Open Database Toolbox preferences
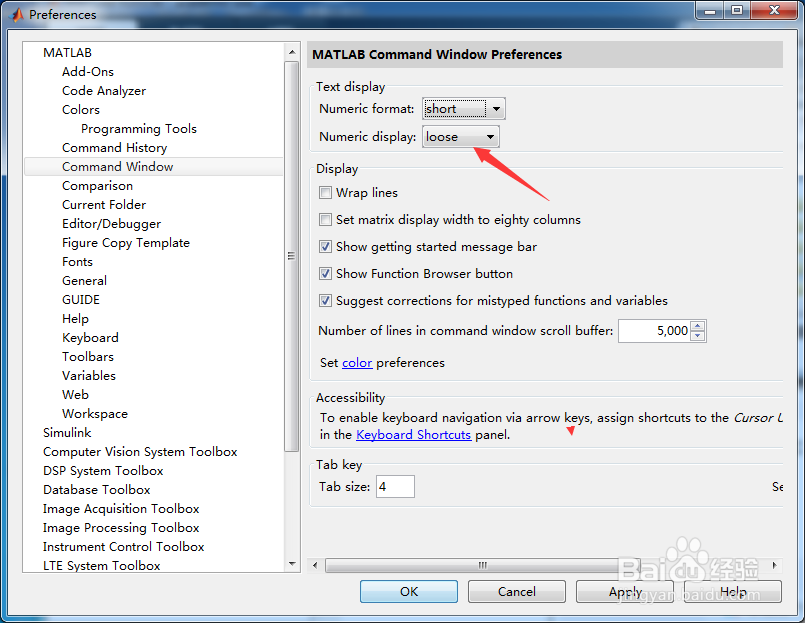805x623 pixels. click(x=97, y=490)
